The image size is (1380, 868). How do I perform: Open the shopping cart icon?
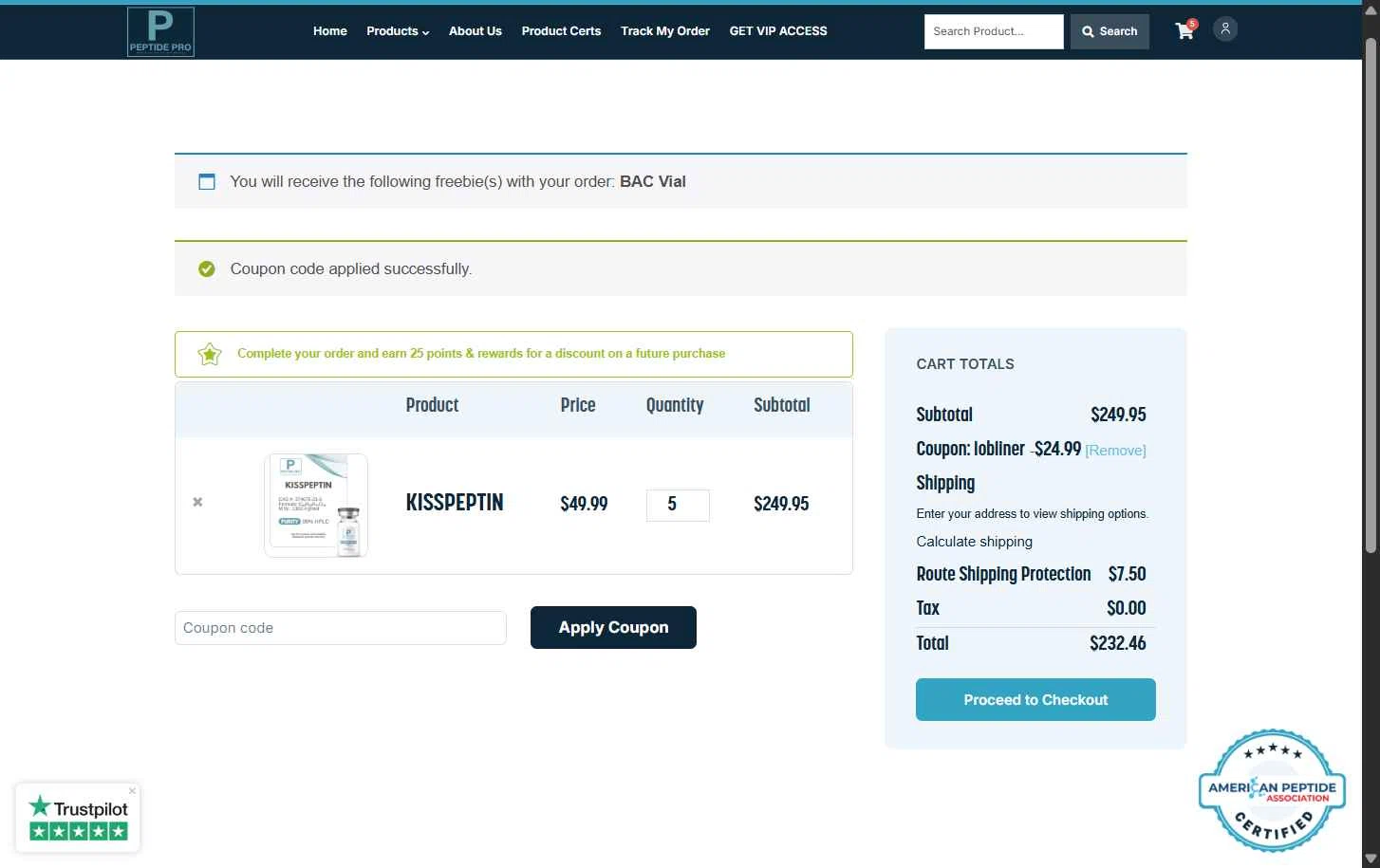(1184, 30)
